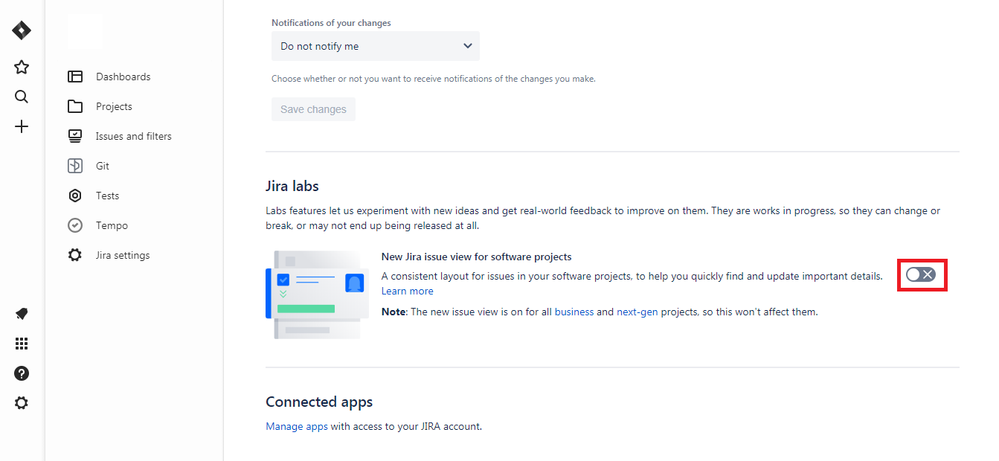Viewport: 999px width, 461px height.
Task: Click the Save changes button
Action: [x=313, y=109]
